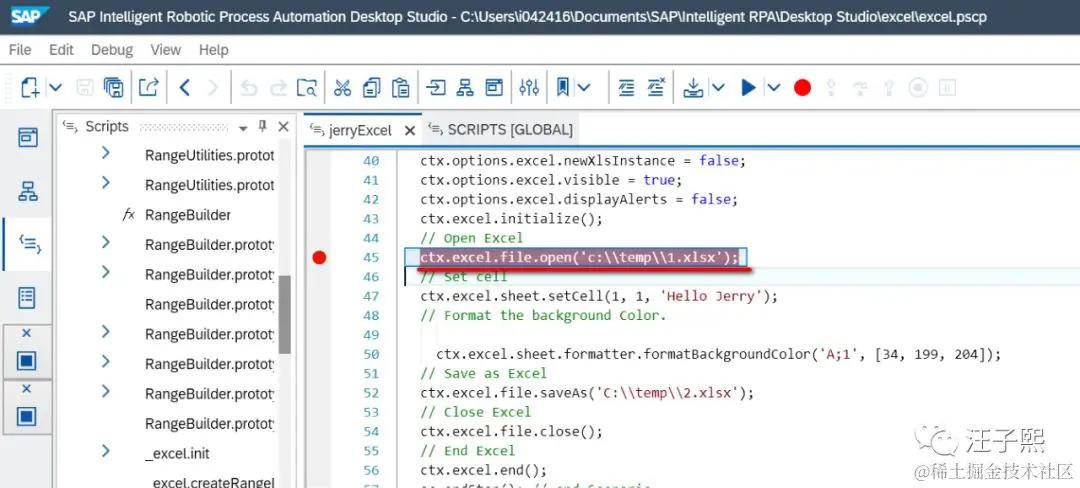This screenshot has height=488, width=1080.
Task: Open the New file dropdown arrow
Action: [x=56, y=87]
